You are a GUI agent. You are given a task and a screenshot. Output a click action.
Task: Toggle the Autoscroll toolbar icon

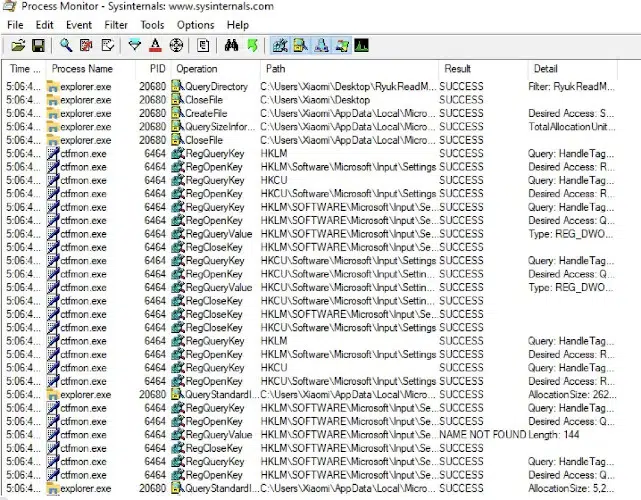(x=86, y=45)
